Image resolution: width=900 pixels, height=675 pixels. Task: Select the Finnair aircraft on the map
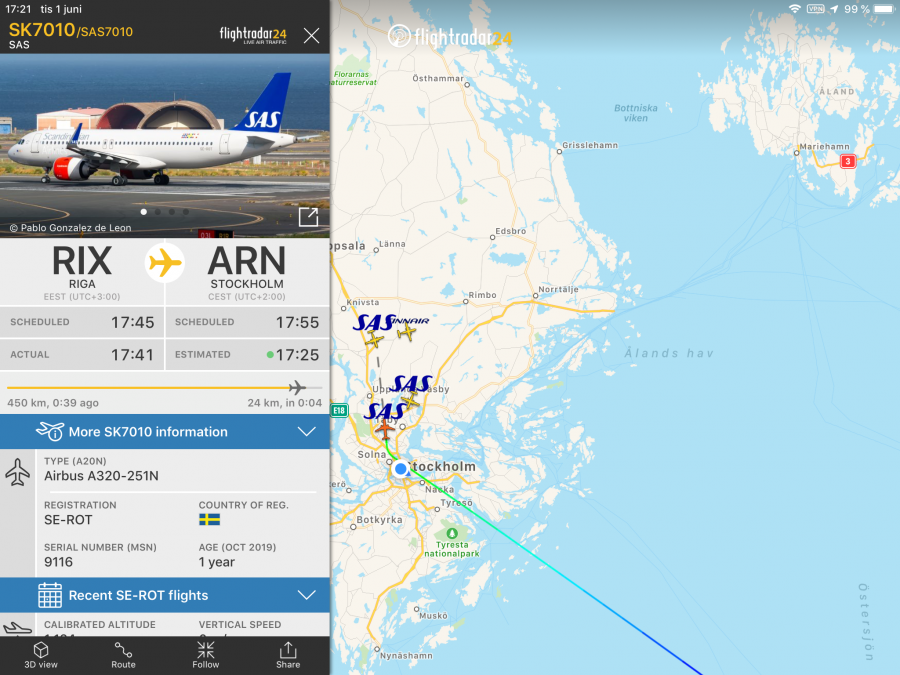click(406, 332)
